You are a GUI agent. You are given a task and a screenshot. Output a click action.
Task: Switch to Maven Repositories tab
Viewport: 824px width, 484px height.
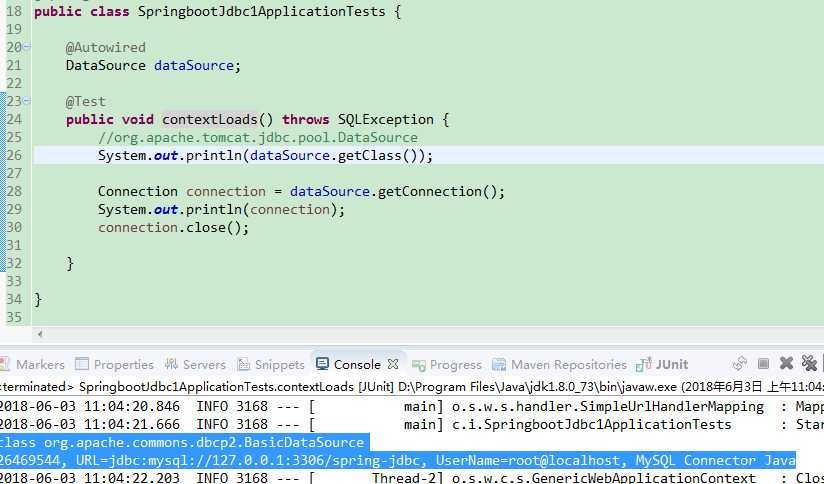click(560, 364)
